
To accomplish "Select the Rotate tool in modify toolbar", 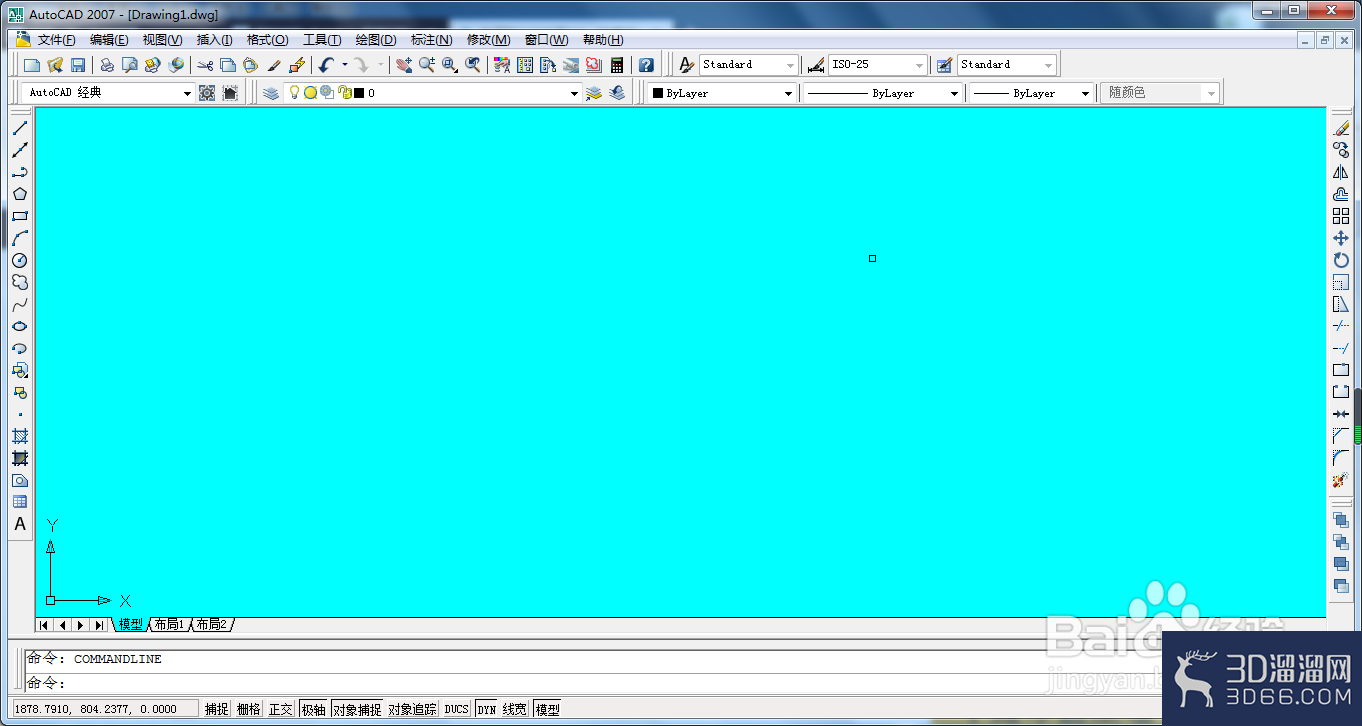I will click(x=1341, y=260).
